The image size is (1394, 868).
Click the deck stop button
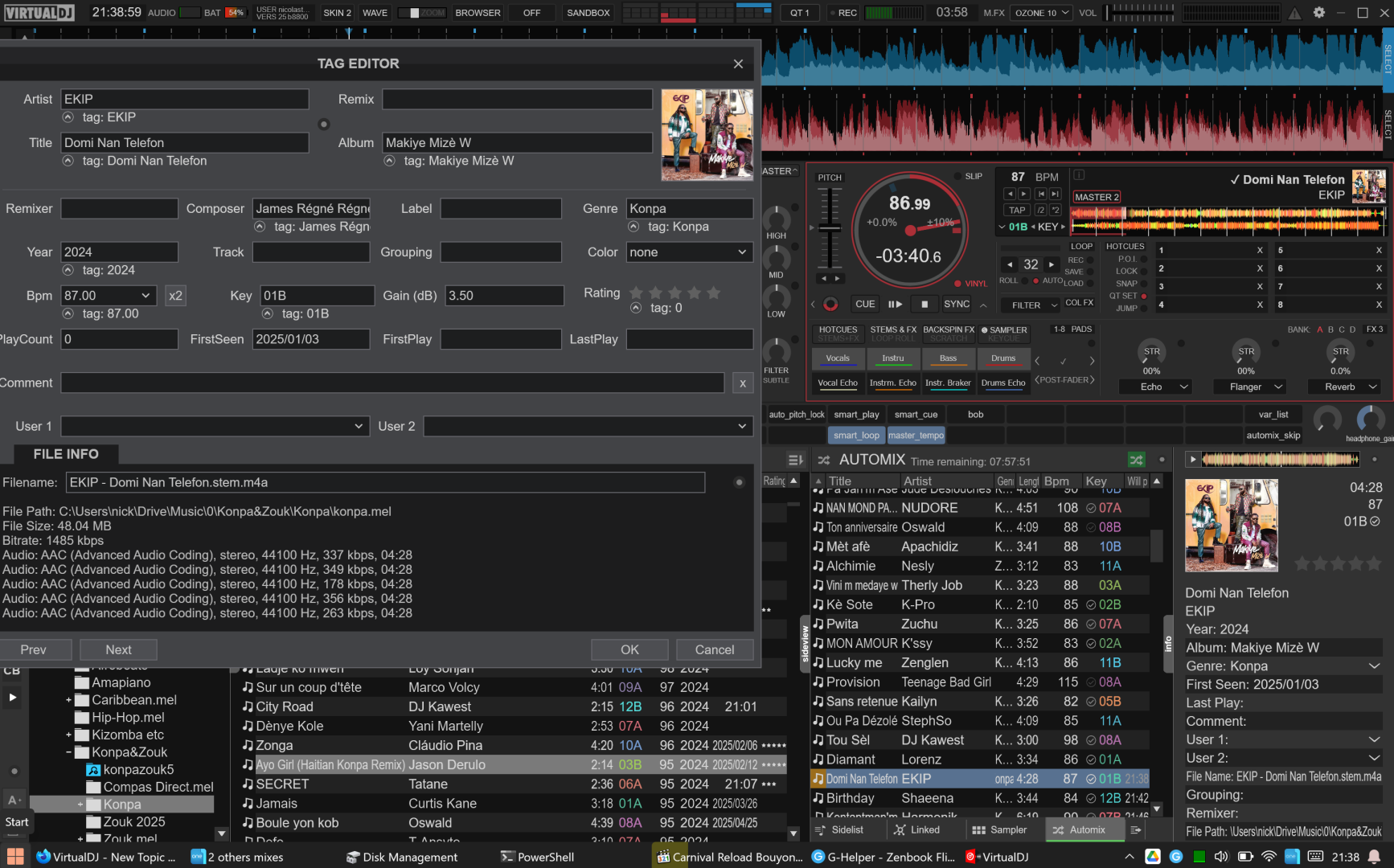(925, 304)
